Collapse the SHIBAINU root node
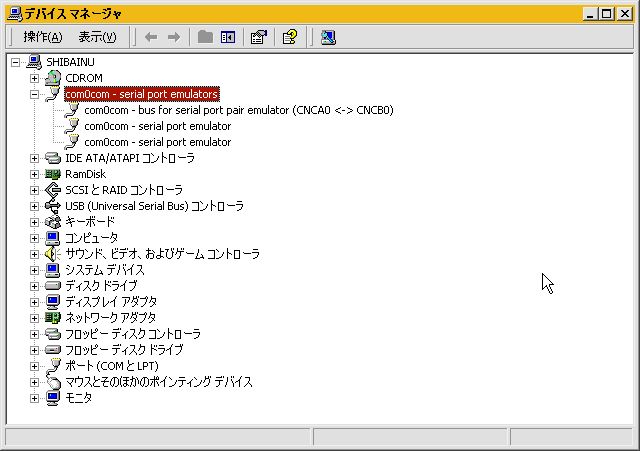This screenshot has width=640, height=451. (x=16, y=62)
